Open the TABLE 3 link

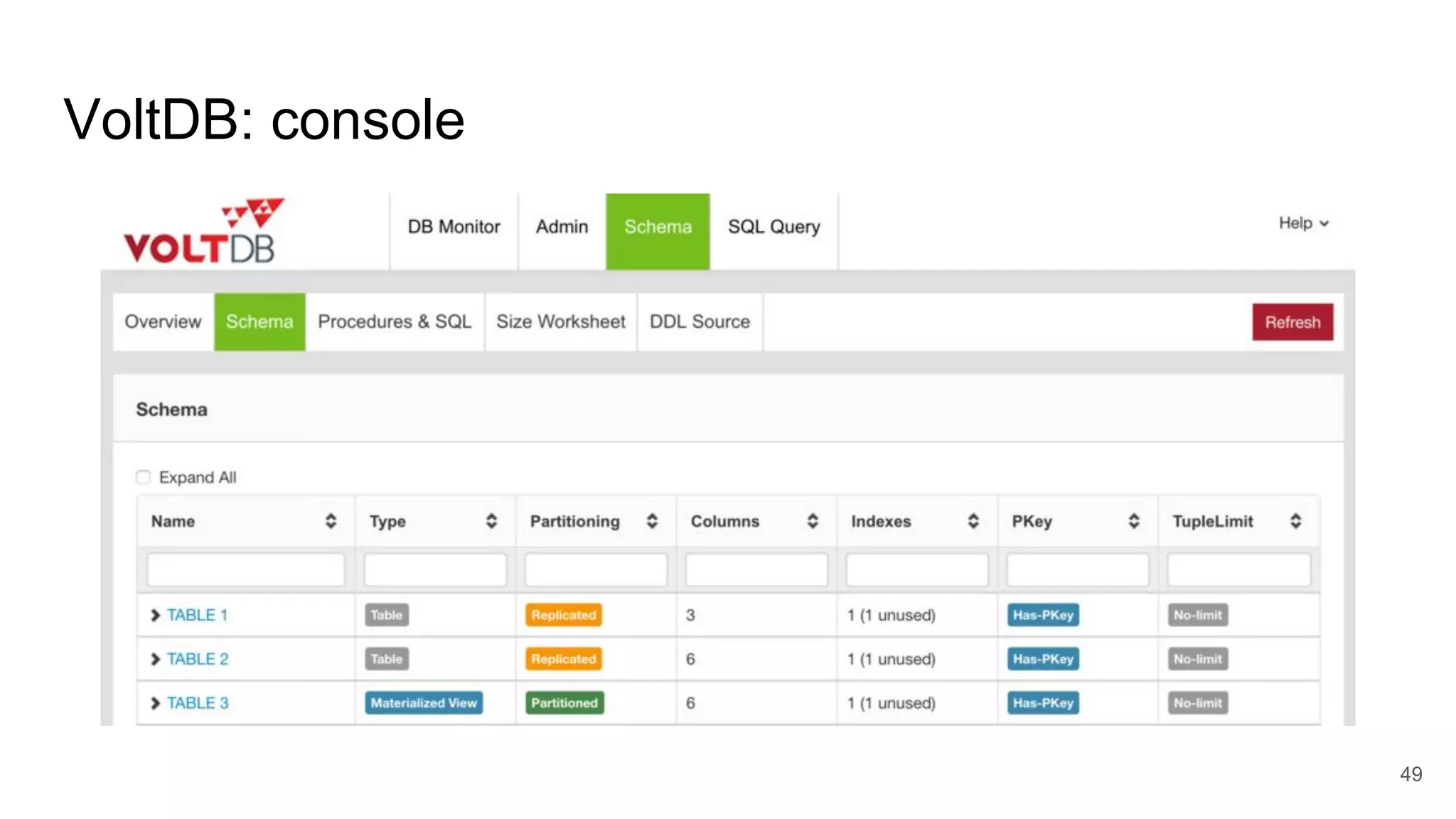198,703
